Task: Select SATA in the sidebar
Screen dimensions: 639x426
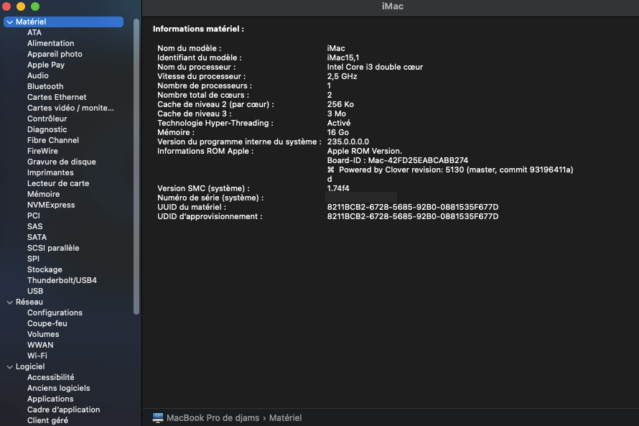Action: [x=37, y=237]
